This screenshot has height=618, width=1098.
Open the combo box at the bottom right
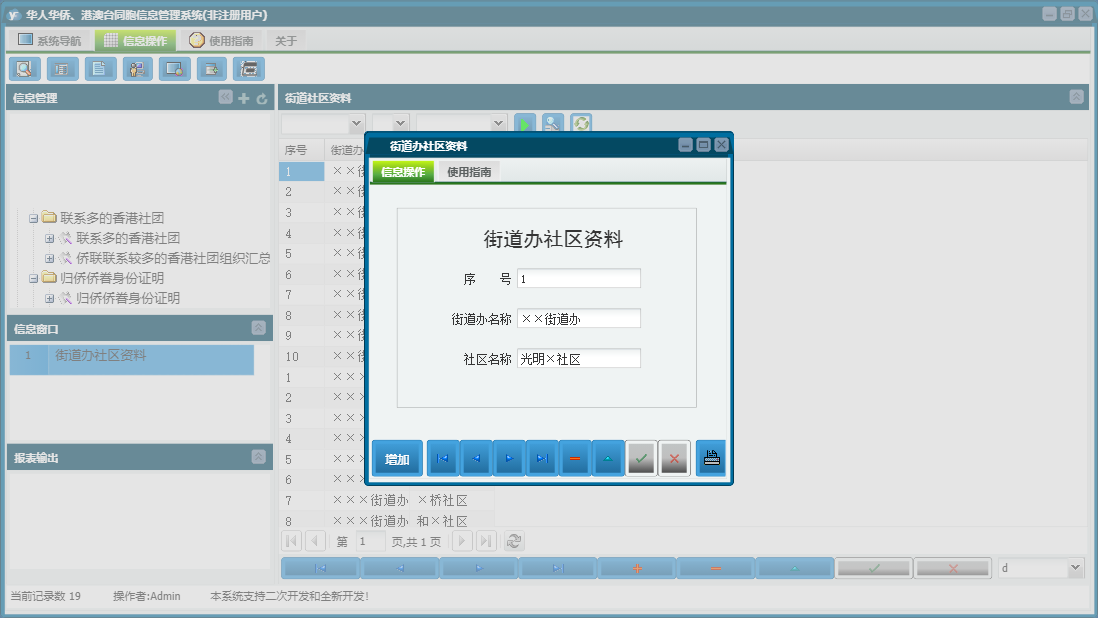point(1038,567)
